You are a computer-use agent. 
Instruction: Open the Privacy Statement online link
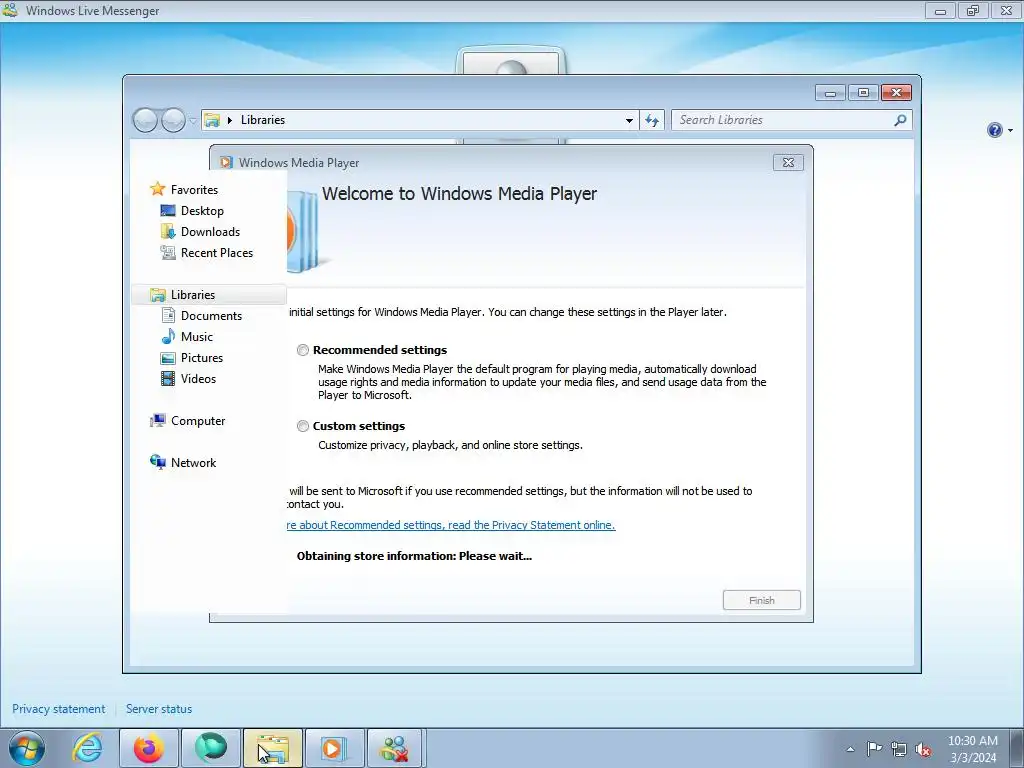451,525
